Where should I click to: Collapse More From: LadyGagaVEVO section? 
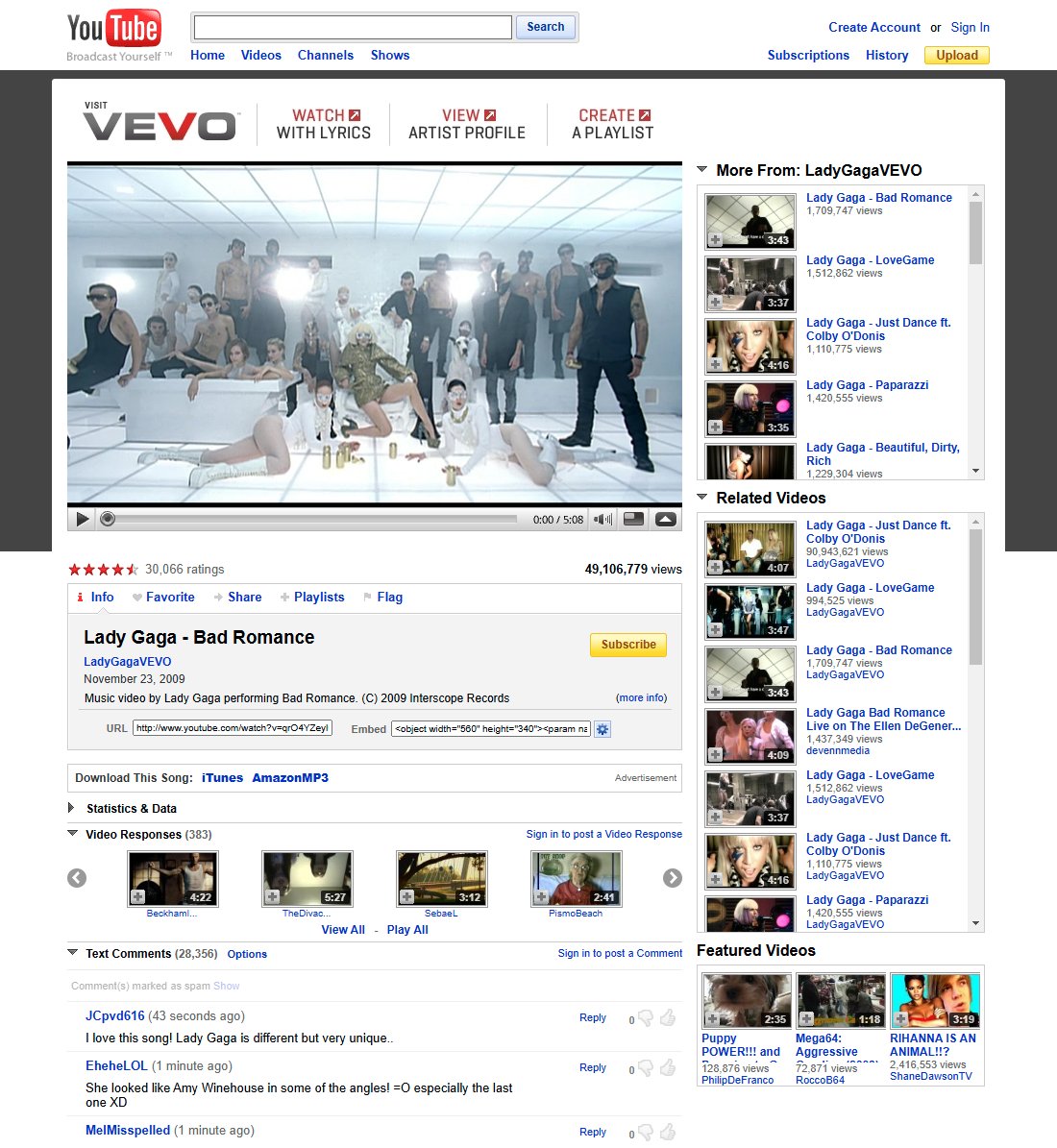(x=701, y=169)
